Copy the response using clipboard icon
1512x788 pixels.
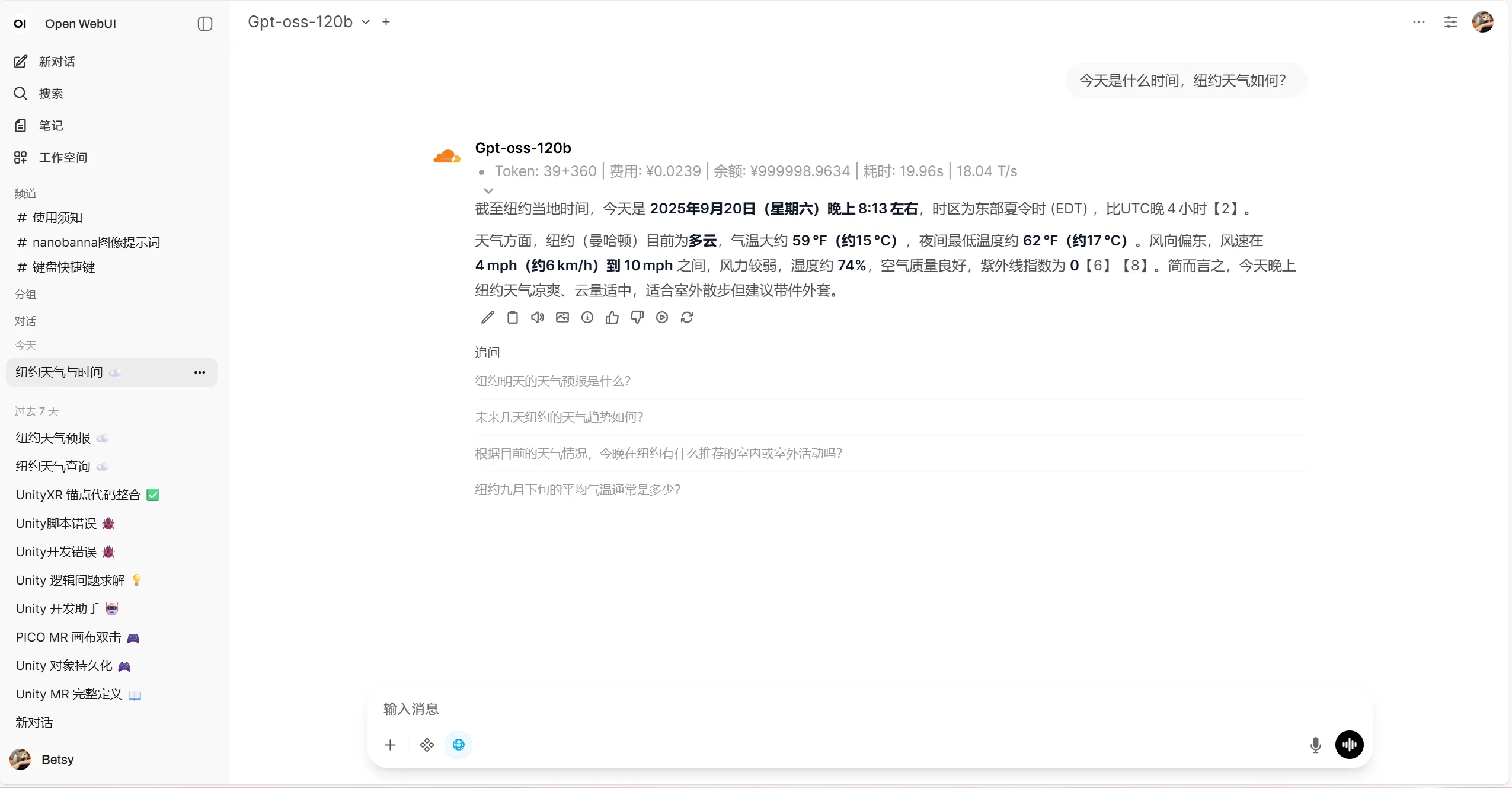pyautogui.click(x=512, y=317)
